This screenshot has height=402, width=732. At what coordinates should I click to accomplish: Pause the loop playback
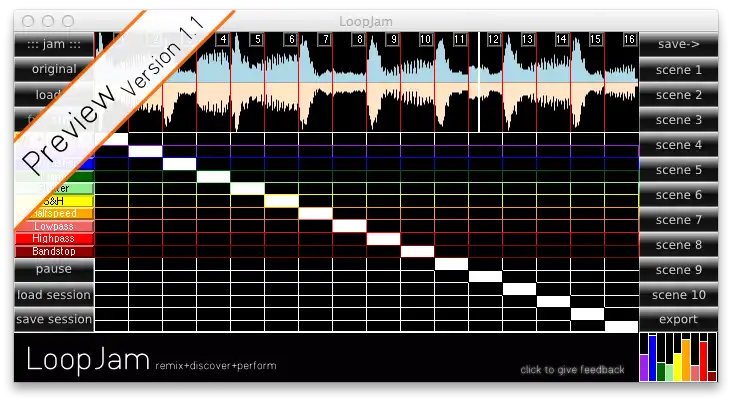click(x=54, y=269)
